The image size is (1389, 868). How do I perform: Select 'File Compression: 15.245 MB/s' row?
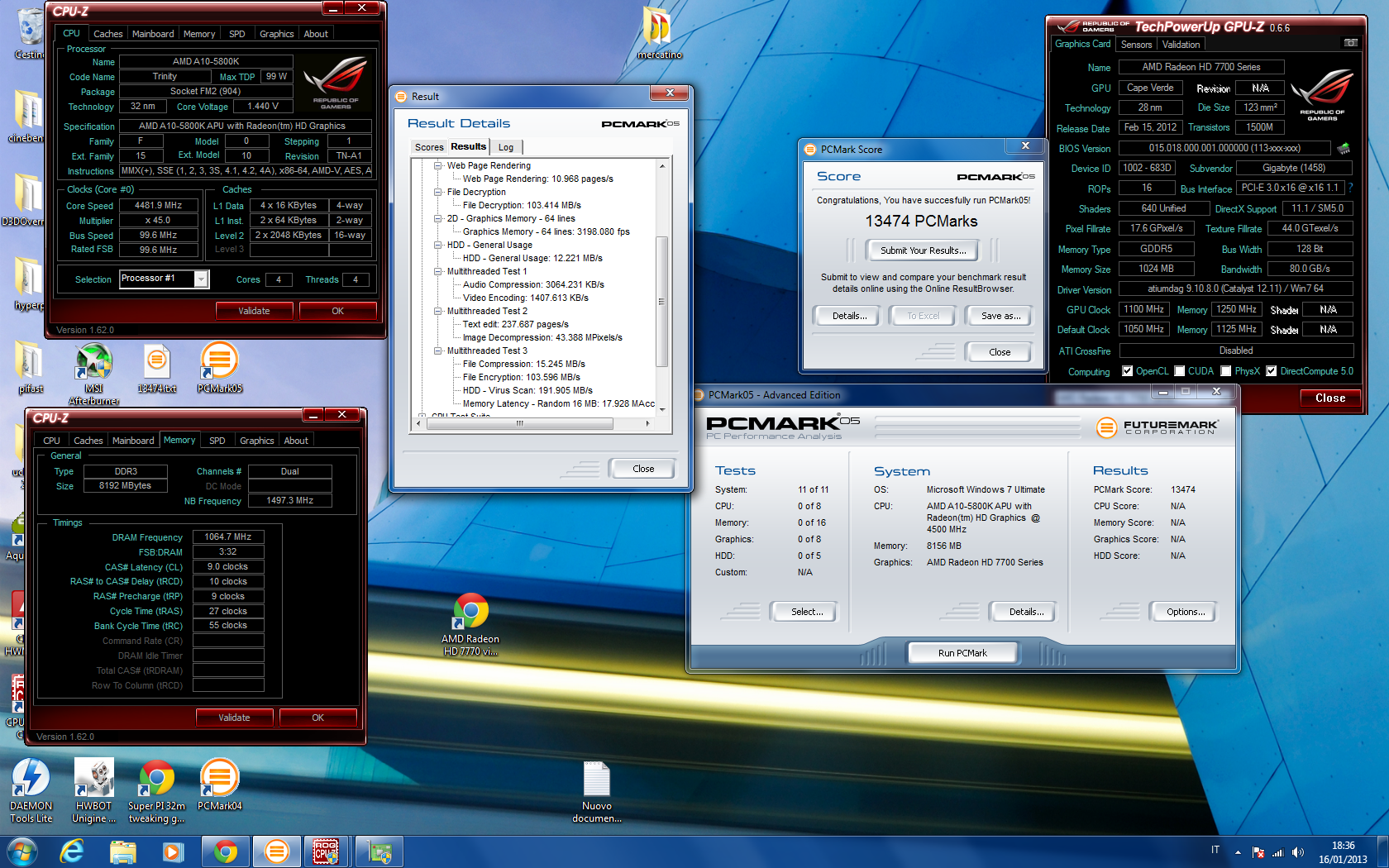(524, 364)
